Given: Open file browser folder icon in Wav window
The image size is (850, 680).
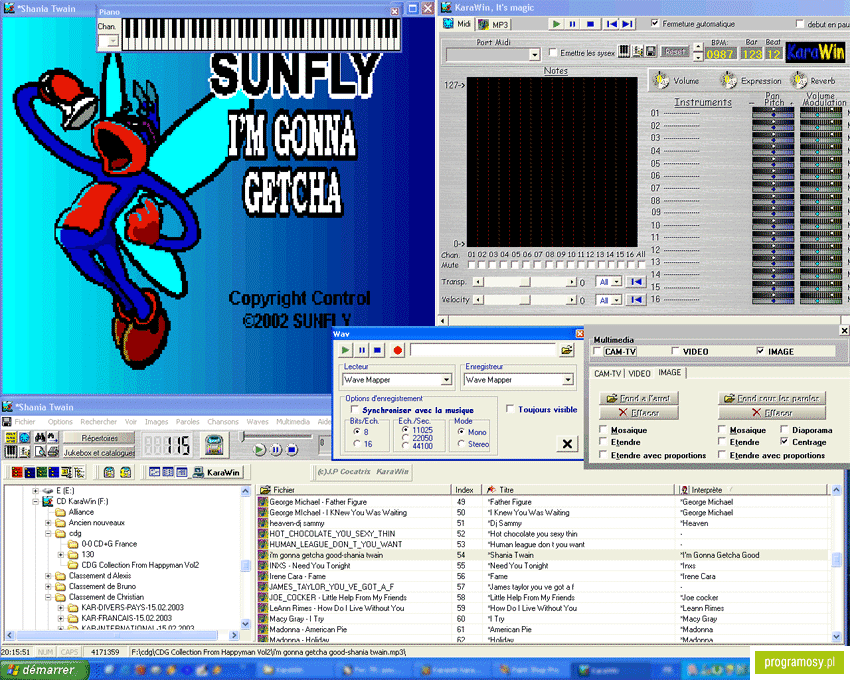Looking at the screenshot, I should [x=566, y=350].
